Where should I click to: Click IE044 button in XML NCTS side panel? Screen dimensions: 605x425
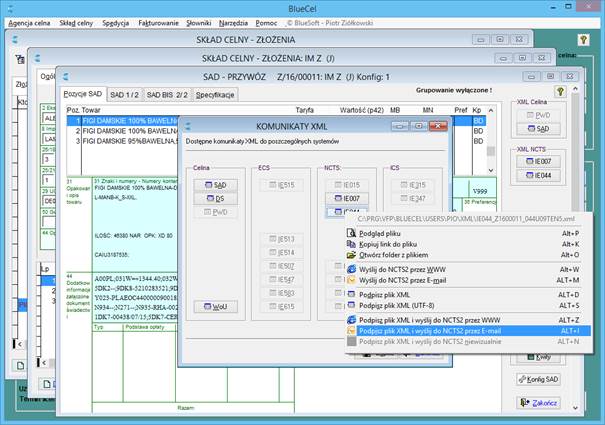(x=538, y=176)
